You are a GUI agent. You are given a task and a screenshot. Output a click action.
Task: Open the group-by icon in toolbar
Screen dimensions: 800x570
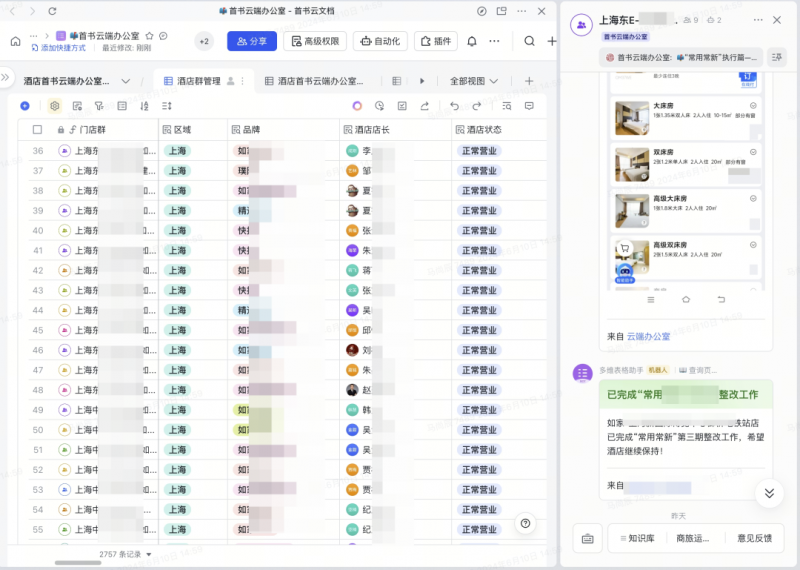(x=122, y=106)
